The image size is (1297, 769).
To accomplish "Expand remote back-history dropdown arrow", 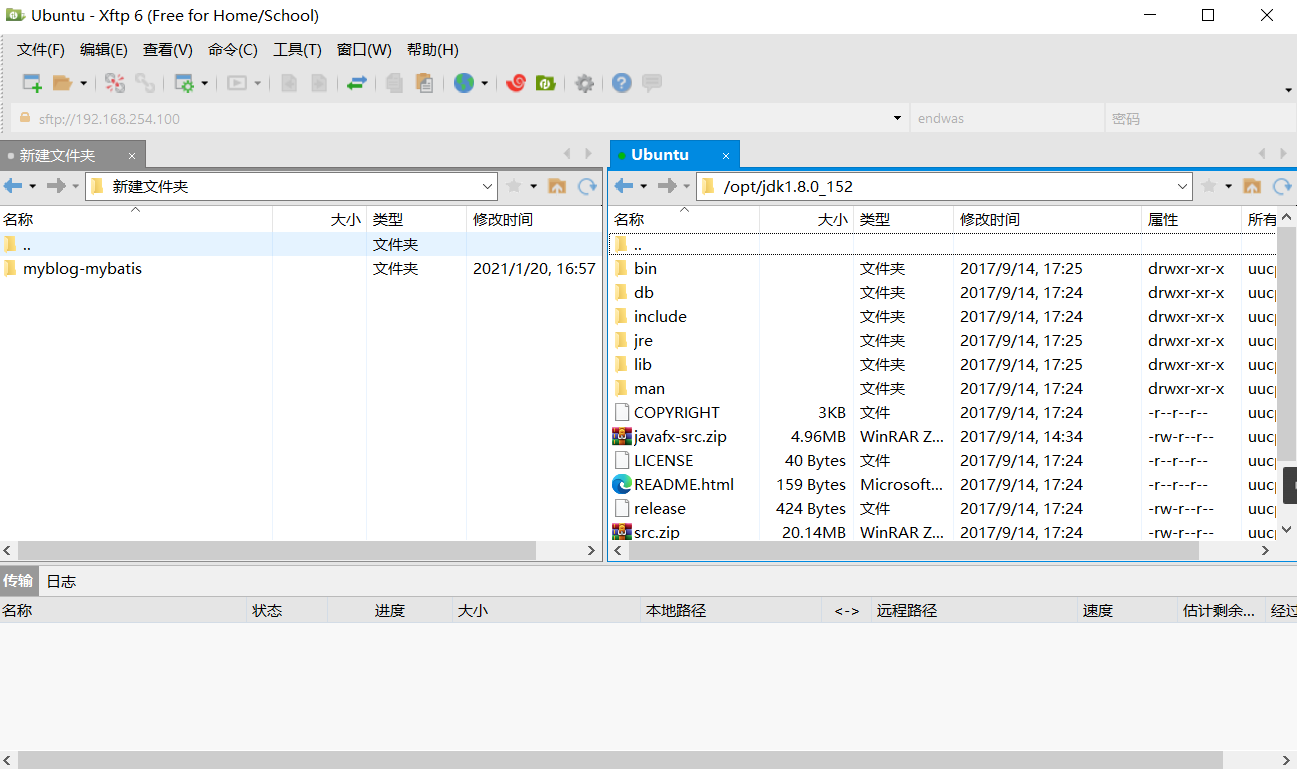I will pyautogui.click(x=643, y=187).
